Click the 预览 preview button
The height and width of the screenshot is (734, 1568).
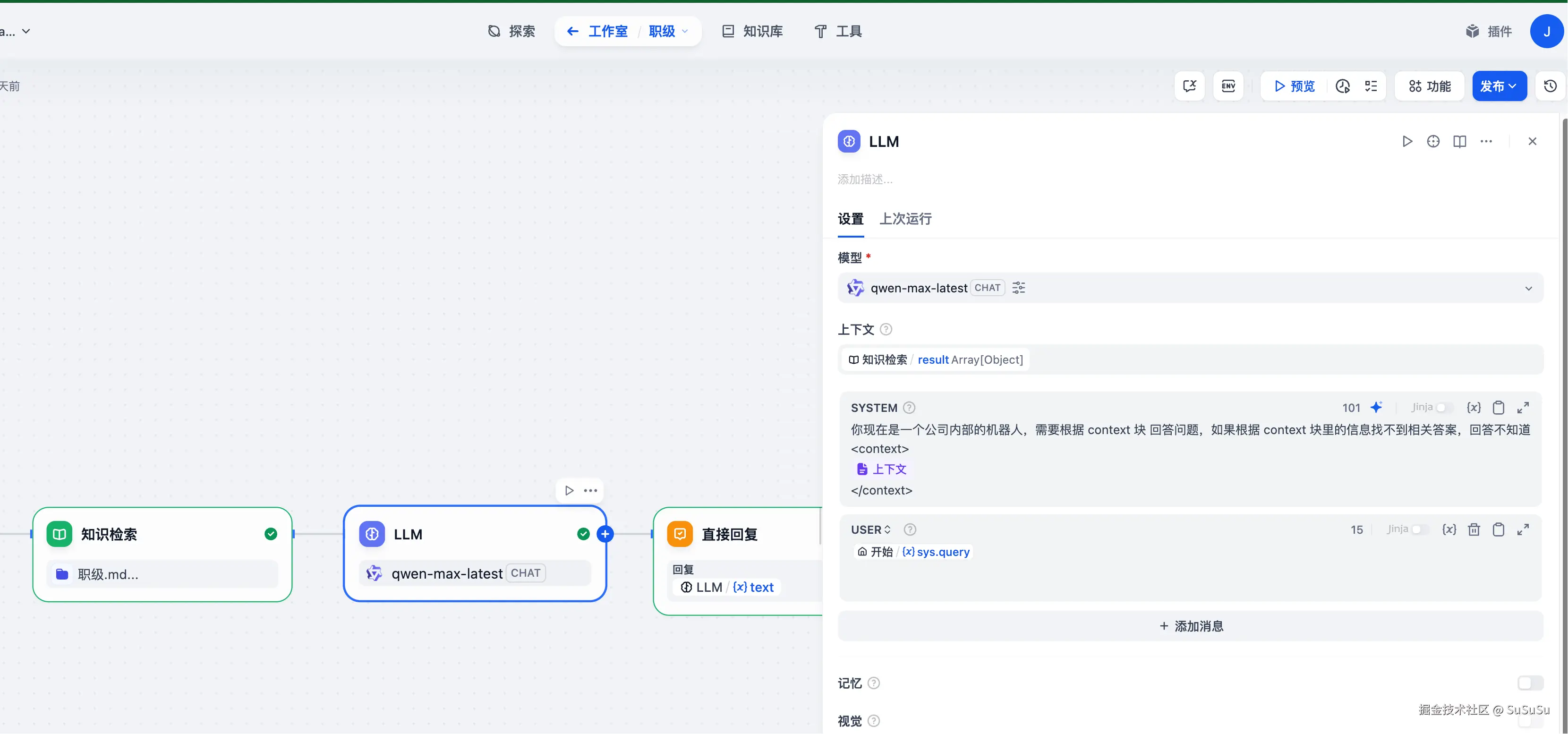pos(1295,86)
